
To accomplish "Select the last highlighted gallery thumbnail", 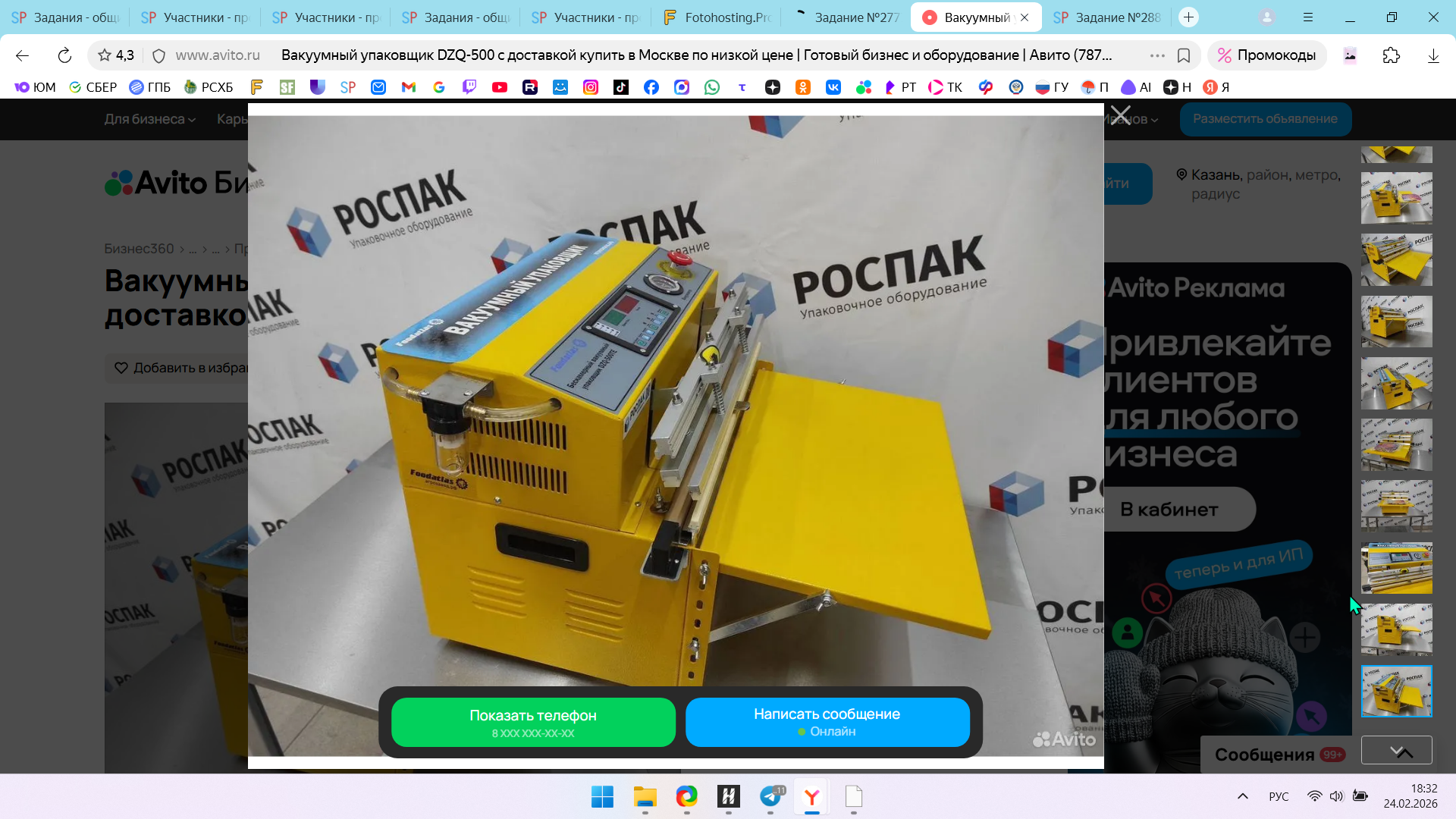I will point(1396,691).
